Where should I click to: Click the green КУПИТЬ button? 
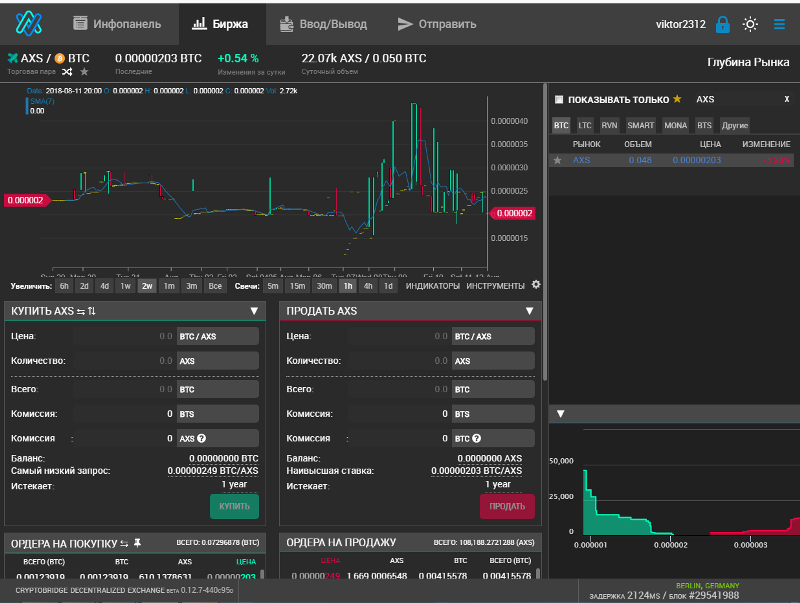(x=234, y=506)
